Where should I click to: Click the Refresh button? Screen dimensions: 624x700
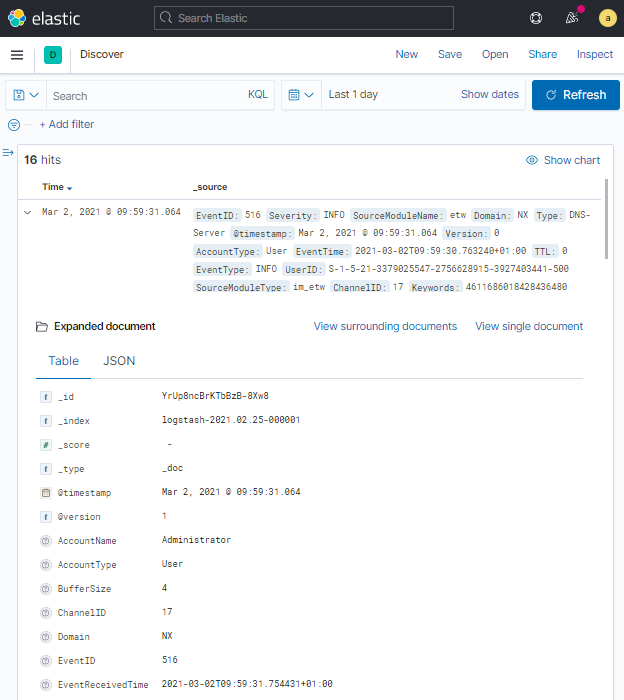[575, 95]
